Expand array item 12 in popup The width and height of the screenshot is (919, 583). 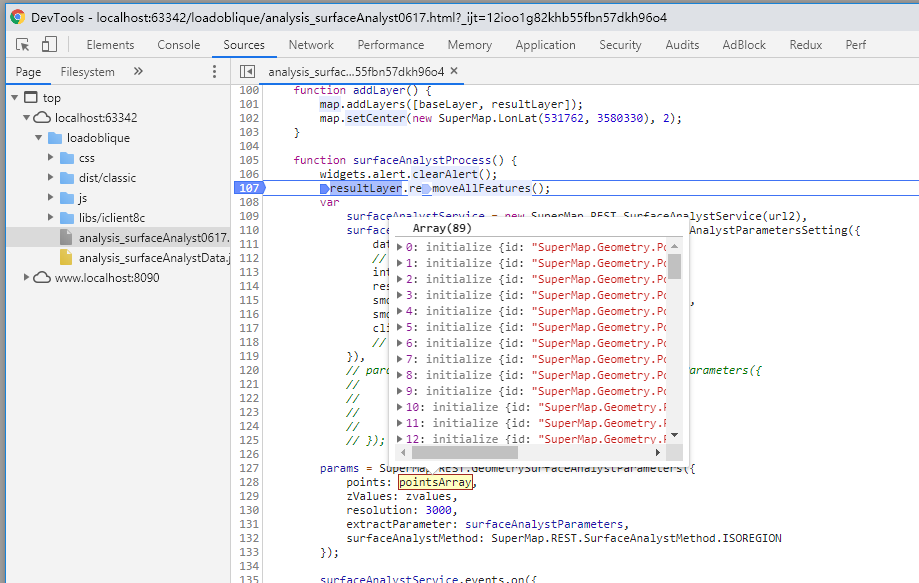[400, 438]
